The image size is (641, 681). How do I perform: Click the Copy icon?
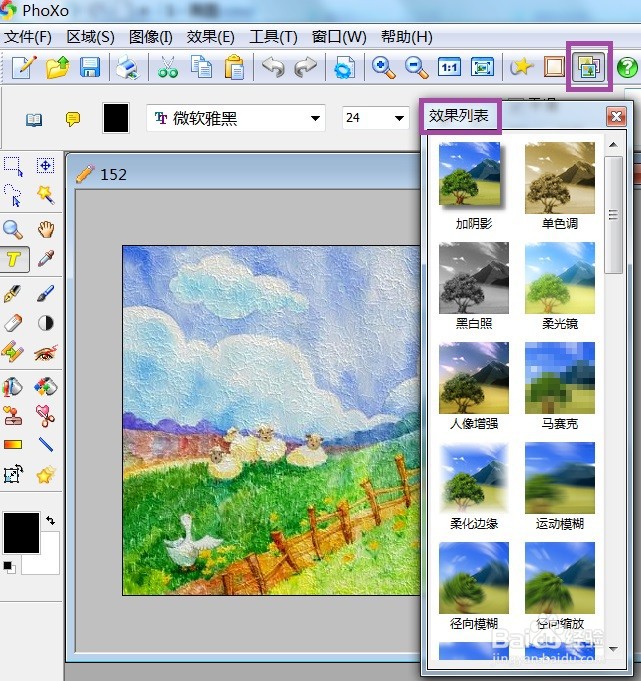click(201, 66)
